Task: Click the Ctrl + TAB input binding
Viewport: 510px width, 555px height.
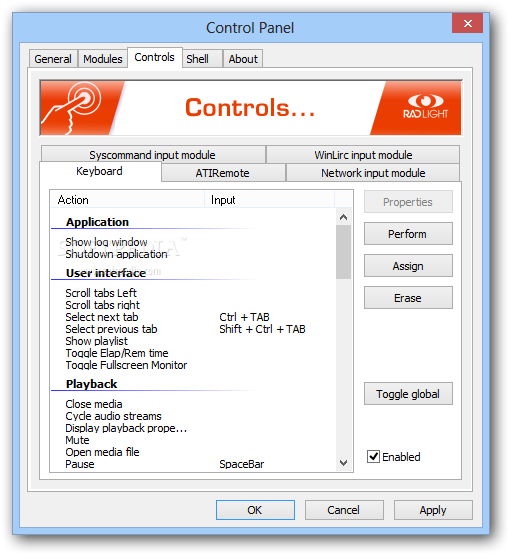Action: click(245, 317)
